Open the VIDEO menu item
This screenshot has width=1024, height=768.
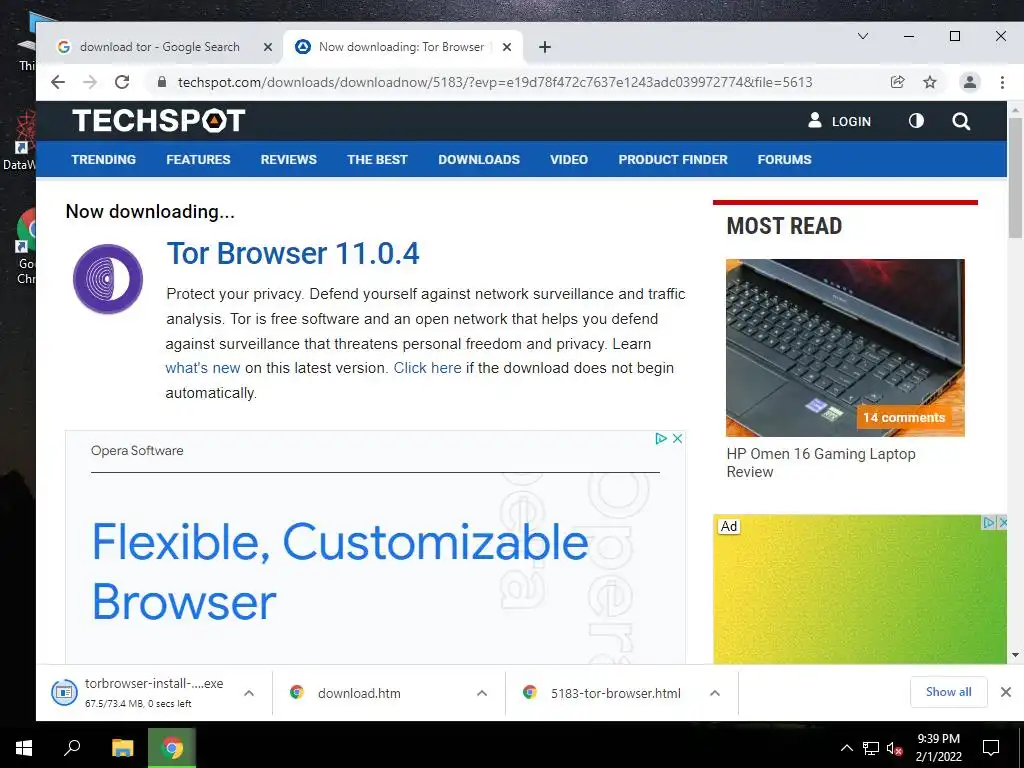coord(569,159)
